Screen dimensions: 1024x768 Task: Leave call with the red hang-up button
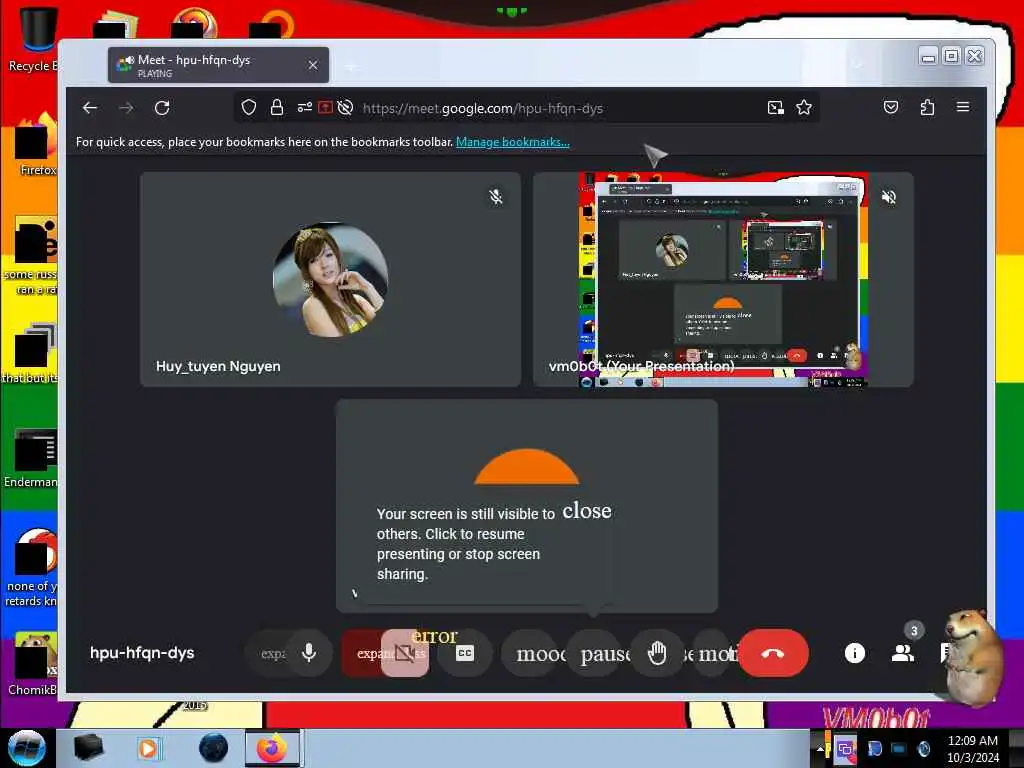tap(773, 653)
